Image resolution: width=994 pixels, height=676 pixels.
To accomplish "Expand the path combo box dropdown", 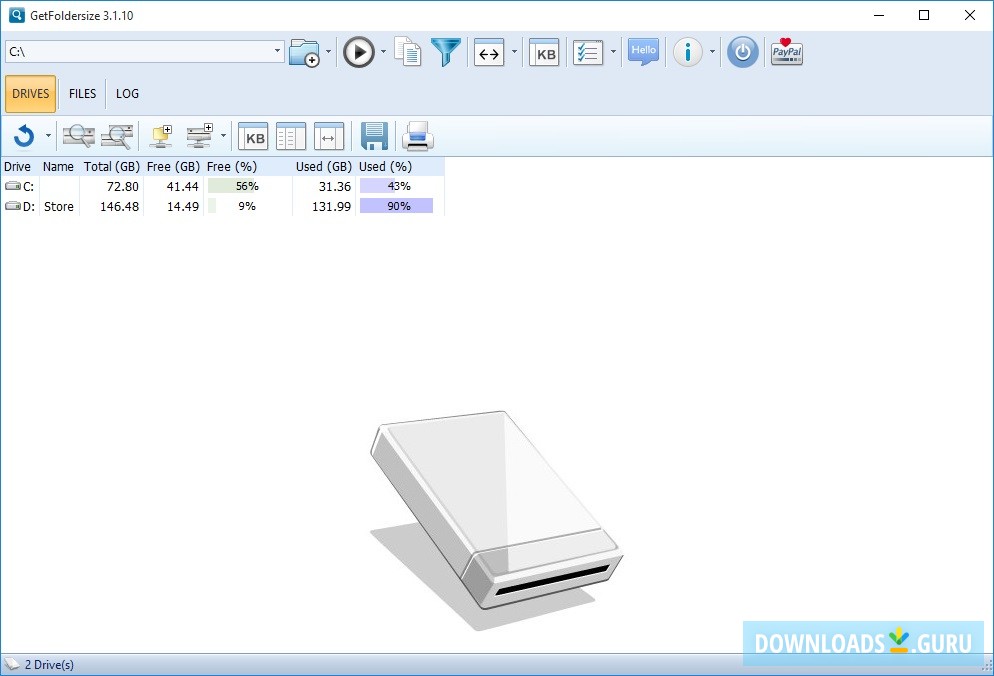I will tap(278, 52).
